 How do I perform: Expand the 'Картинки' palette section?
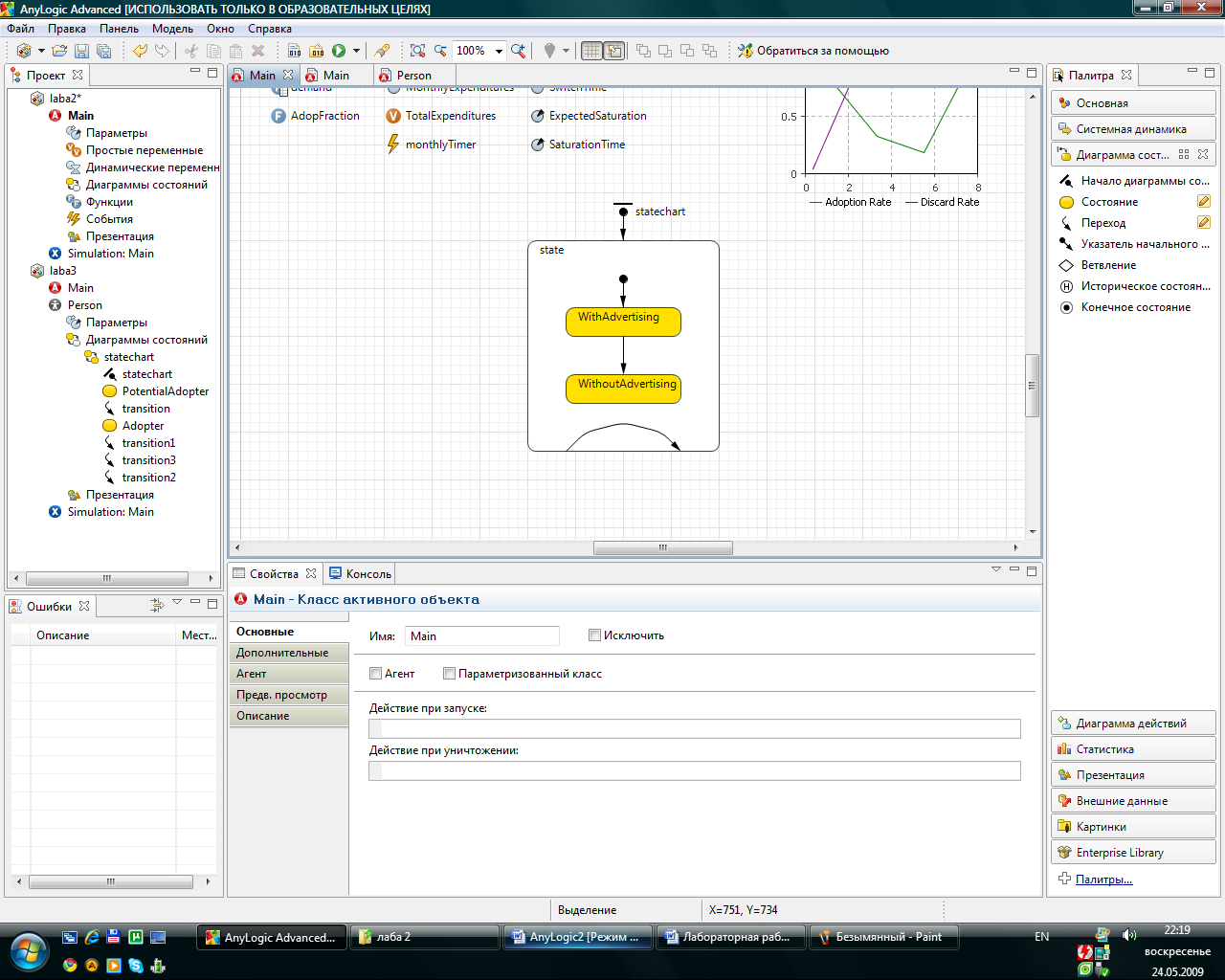click(1133, 827)
